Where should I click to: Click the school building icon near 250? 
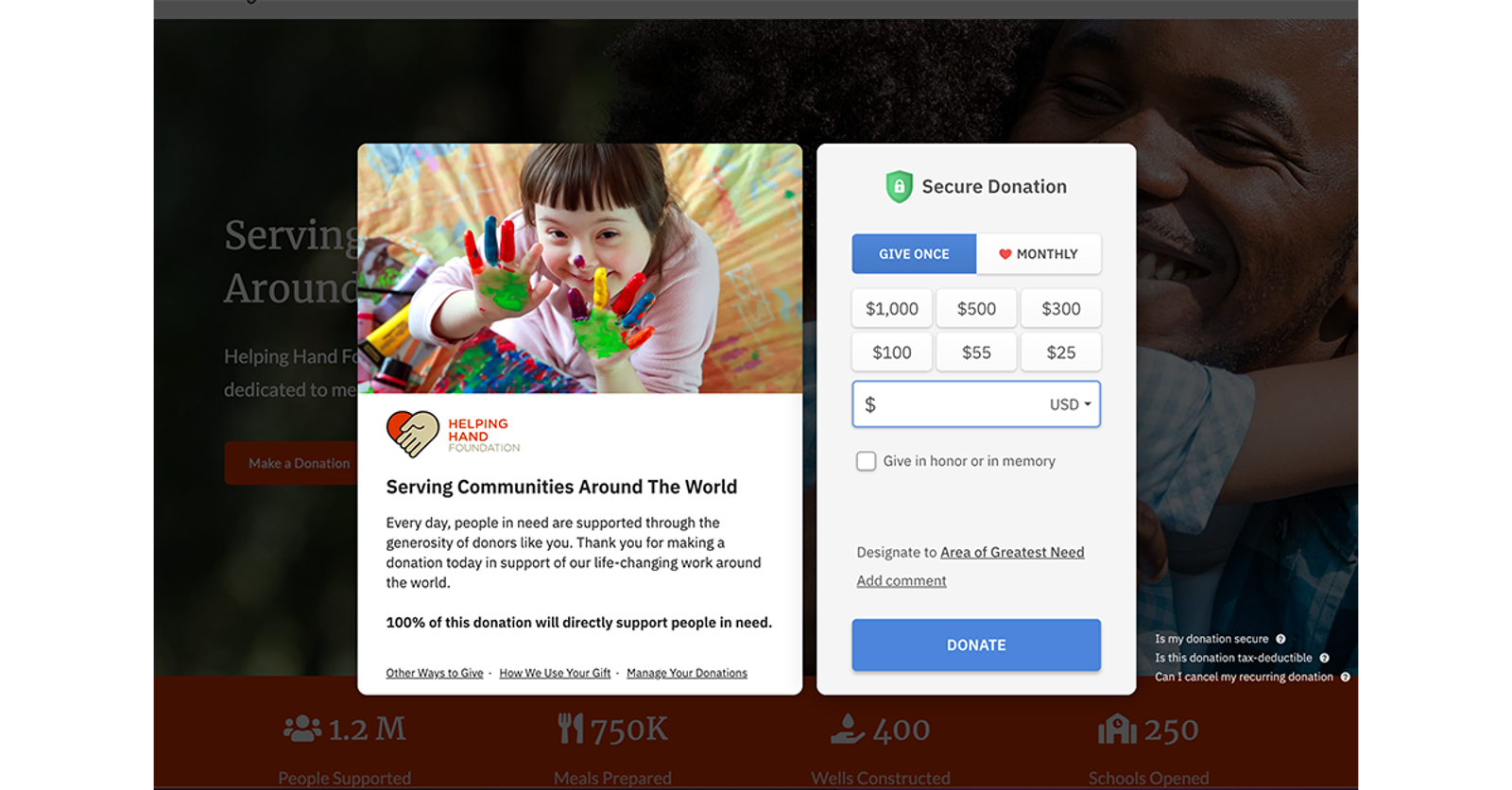tap(1117, 729)
